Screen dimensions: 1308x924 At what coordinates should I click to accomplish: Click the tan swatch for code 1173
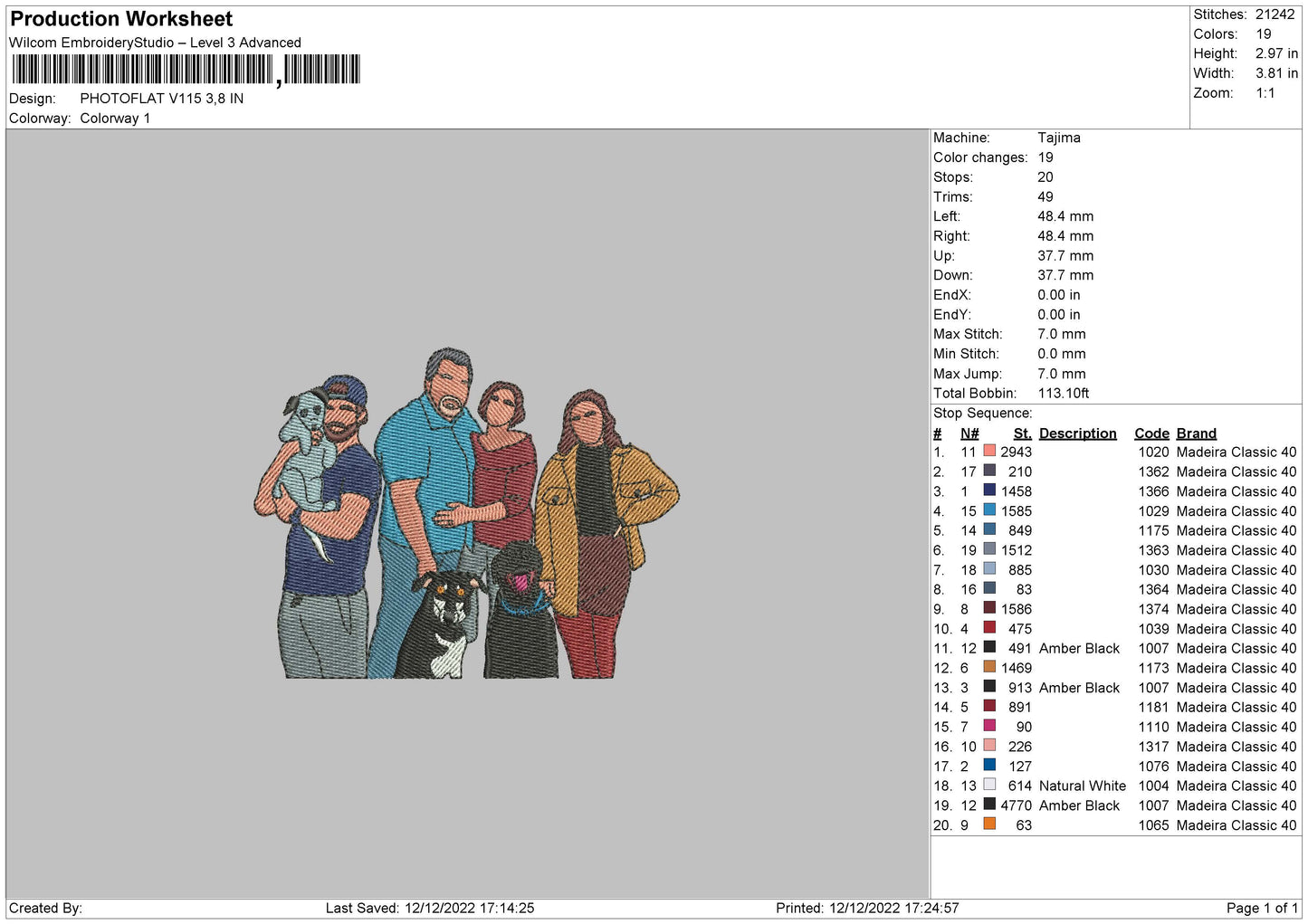(x=989, y=668)
